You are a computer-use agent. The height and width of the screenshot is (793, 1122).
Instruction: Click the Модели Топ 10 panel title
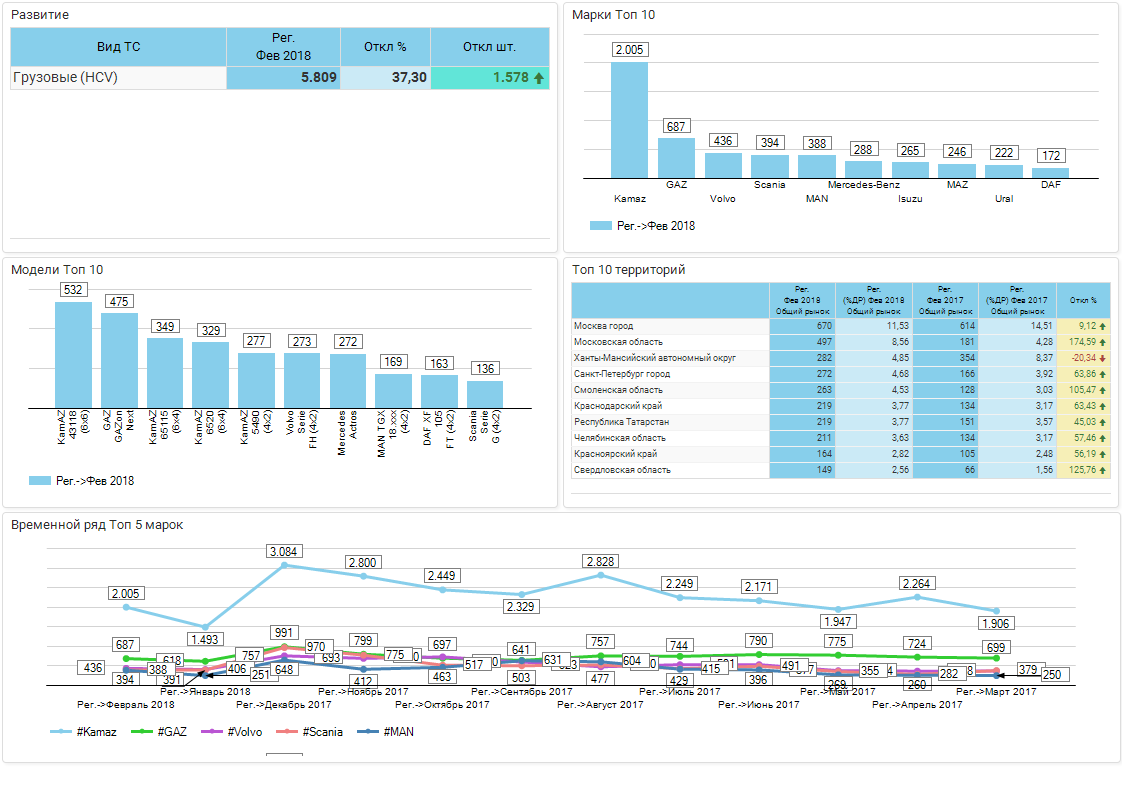(x=57, y=270)
